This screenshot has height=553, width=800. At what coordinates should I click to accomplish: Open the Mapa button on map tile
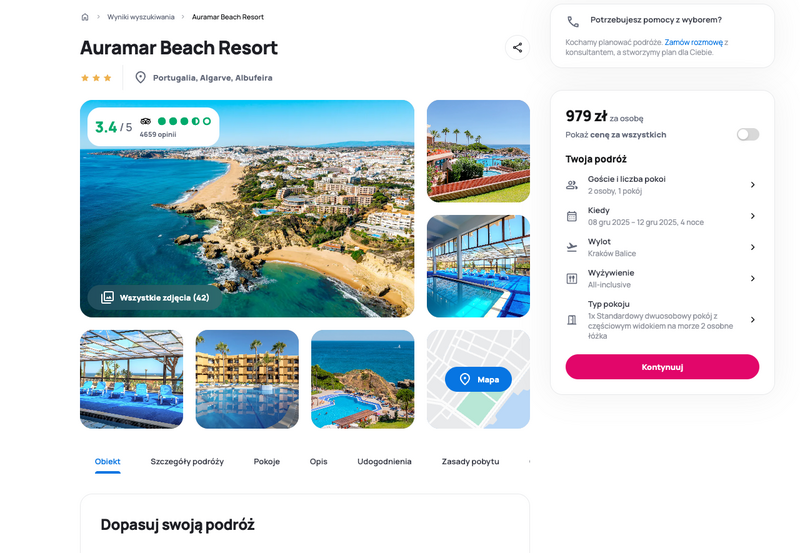point(478,379)
